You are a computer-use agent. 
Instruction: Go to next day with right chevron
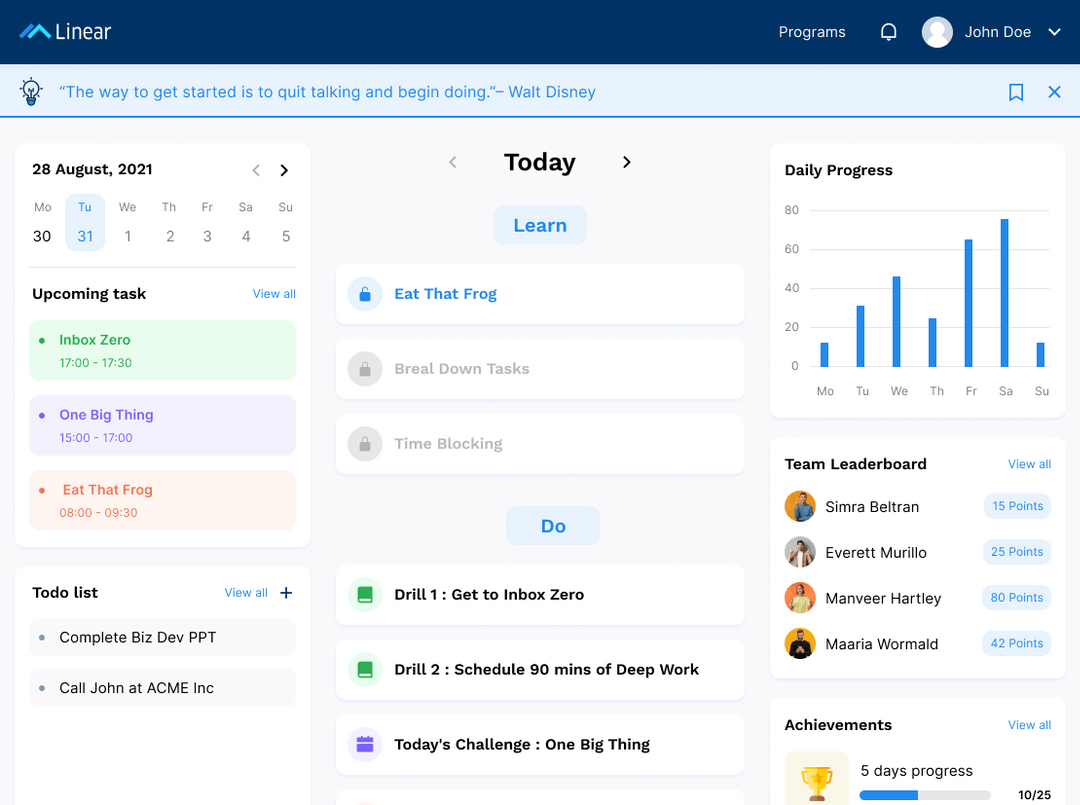click(627, 161)
